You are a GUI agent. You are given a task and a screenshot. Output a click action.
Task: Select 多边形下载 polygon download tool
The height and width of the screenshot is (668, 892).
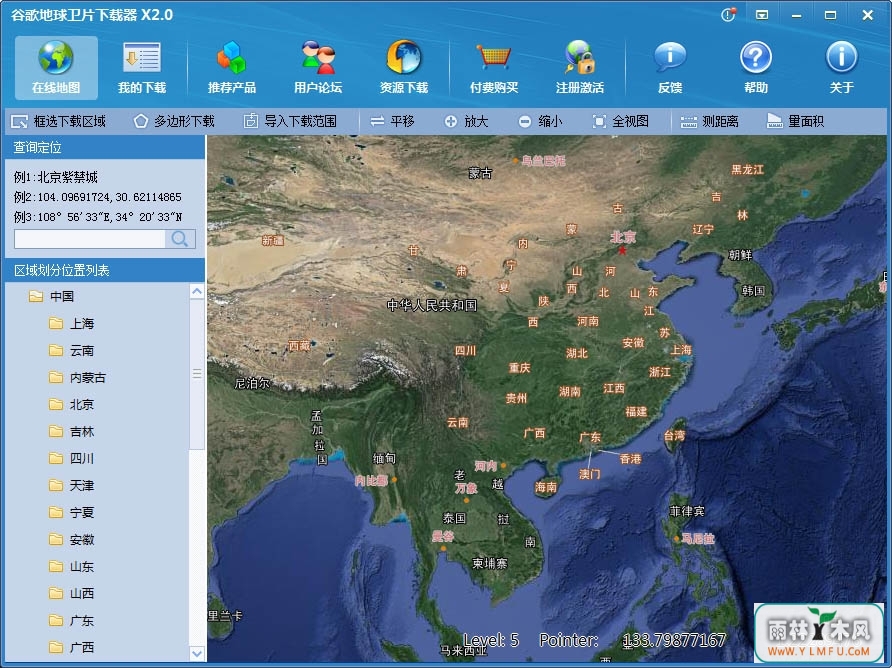click(x=174, y=121)
